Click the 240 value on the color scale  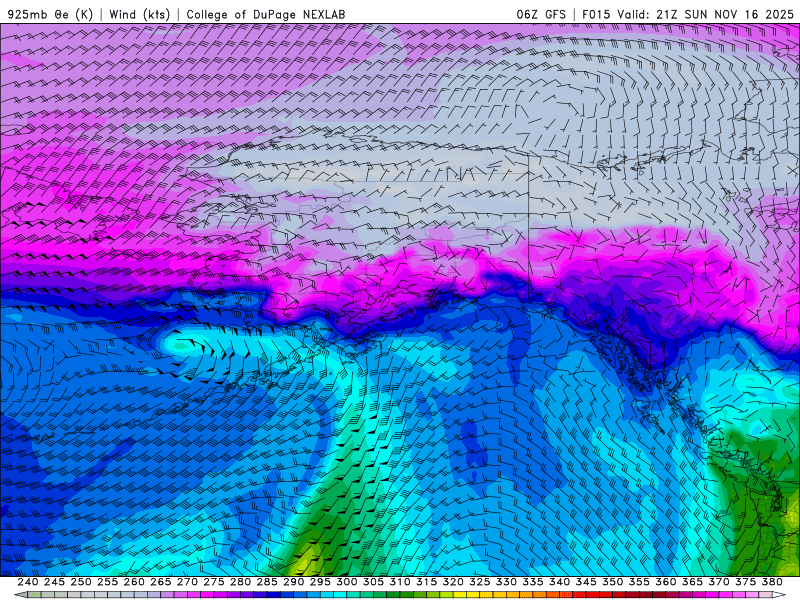pos(28,582)
